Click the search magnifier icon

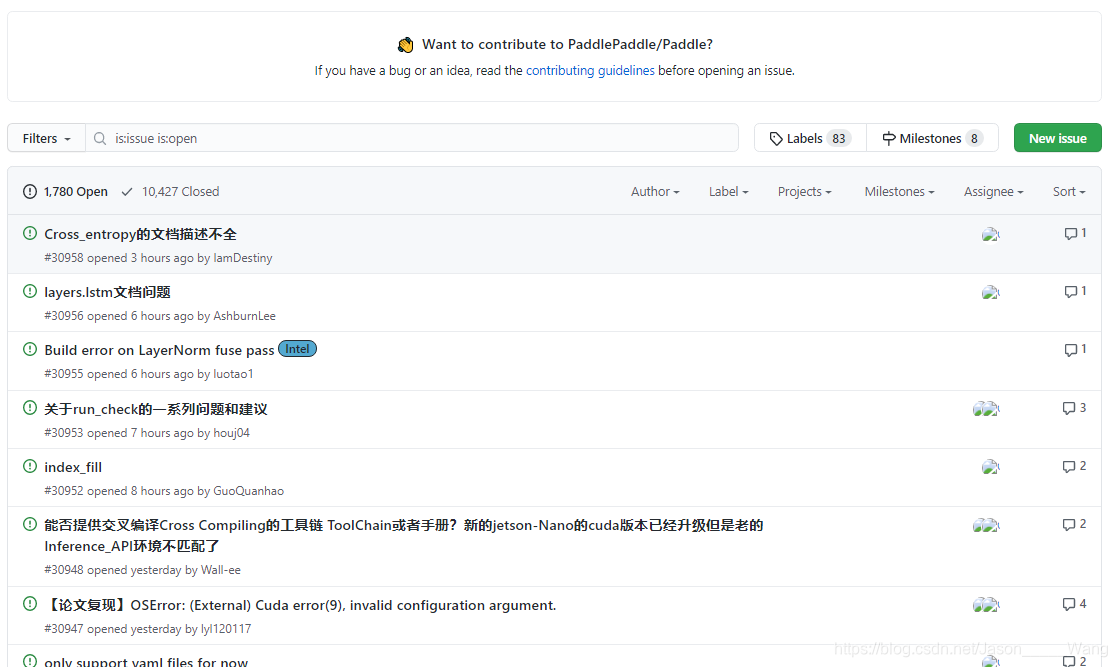click(100, 138)
